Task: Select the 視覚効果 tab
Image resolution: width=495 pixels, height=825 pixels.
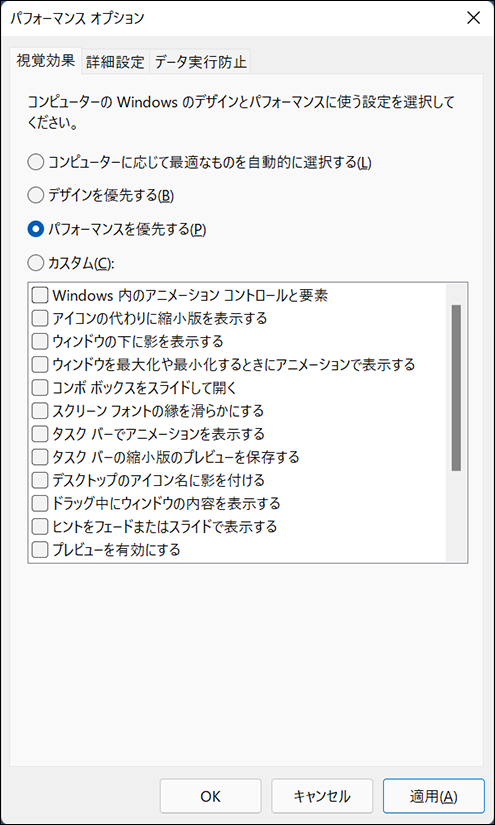Action: (x=45, y=60)
